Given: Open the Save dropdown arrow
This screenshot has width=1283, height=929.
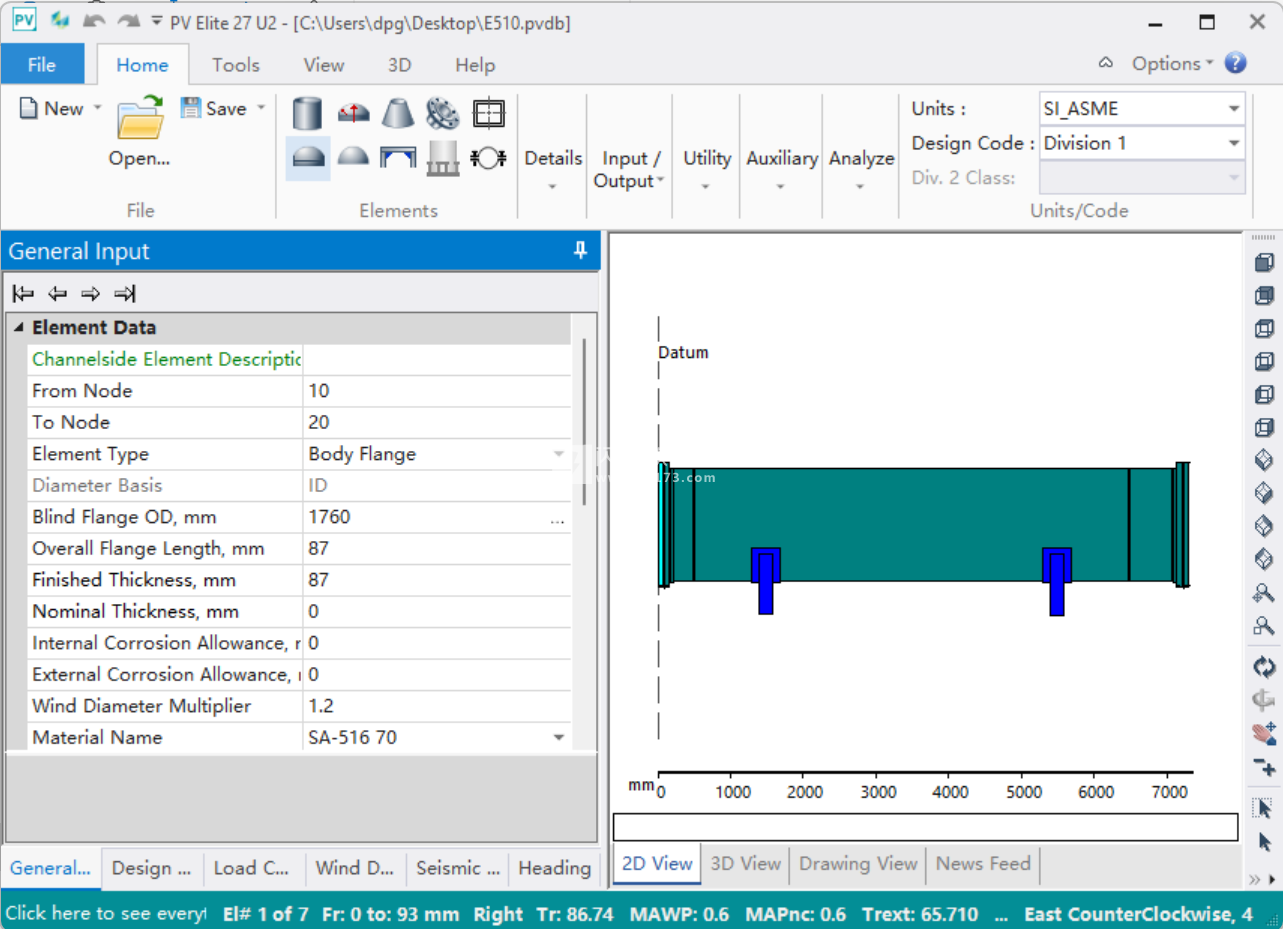Looking at the screenshot, I should (x=261, y=108).
